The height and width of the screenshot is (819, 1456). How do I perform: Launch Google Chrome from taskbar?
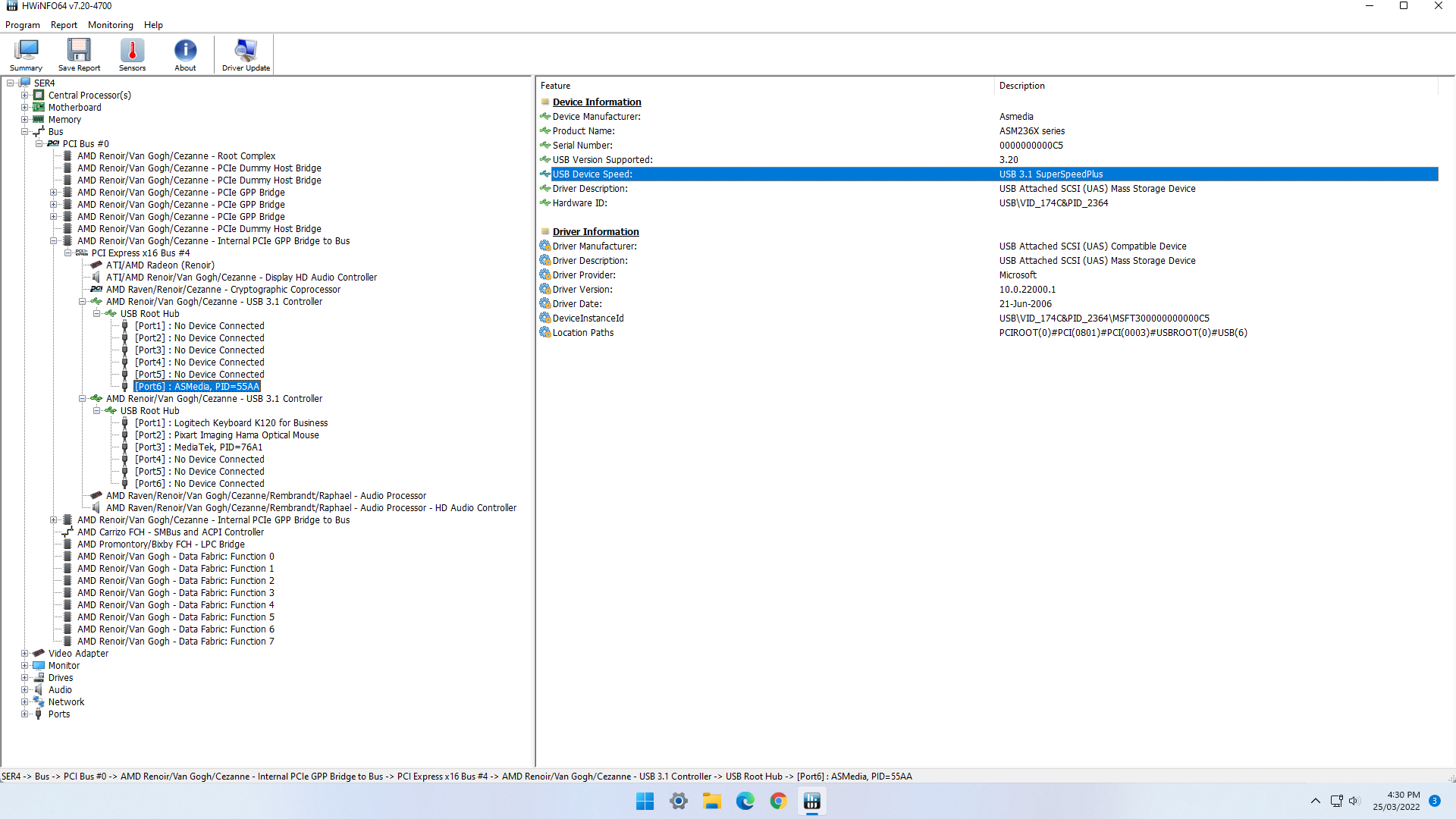[x=778, y=801]
